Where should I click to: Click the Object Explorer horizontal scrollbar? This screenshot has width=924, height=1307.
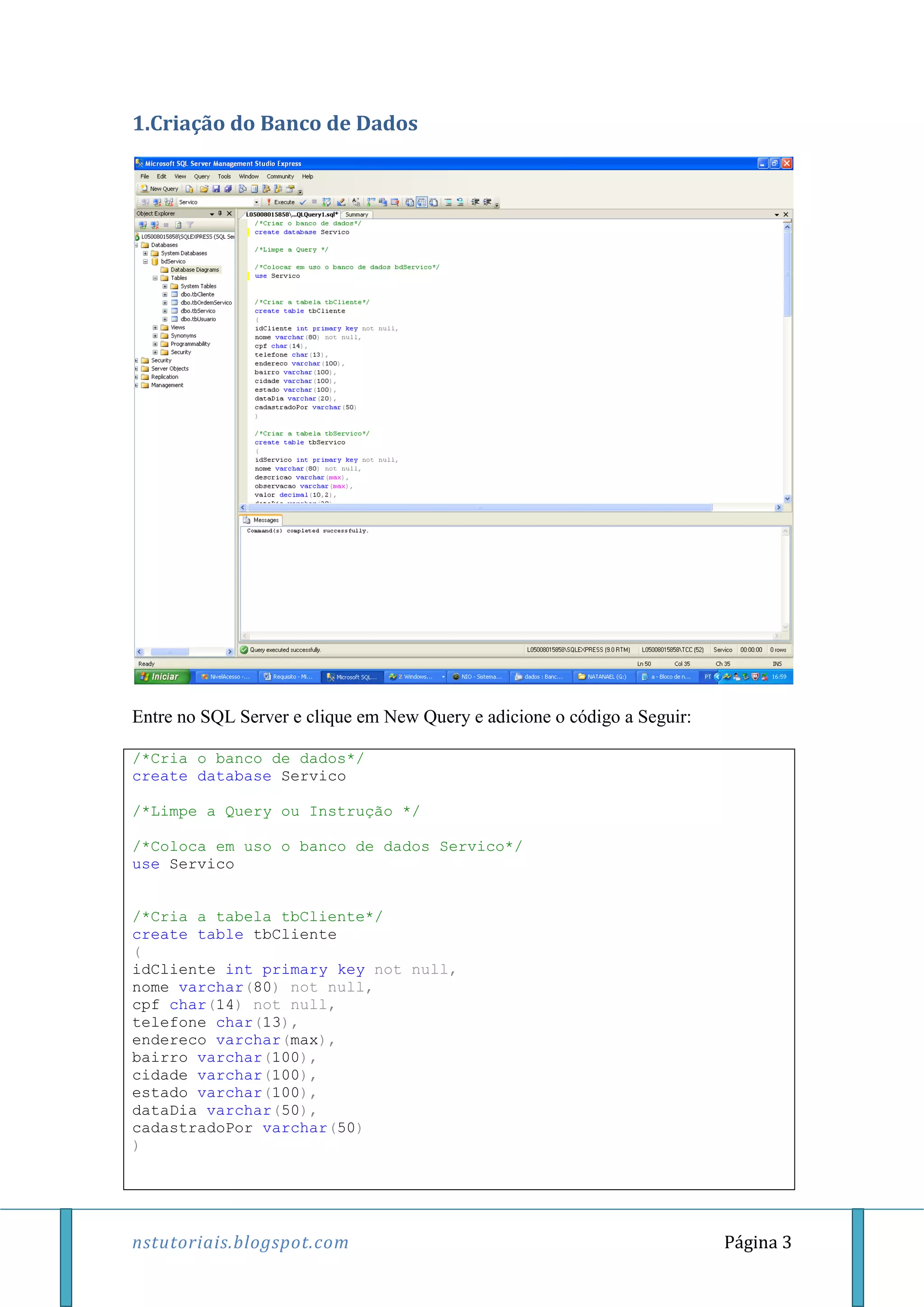(185, 652)
